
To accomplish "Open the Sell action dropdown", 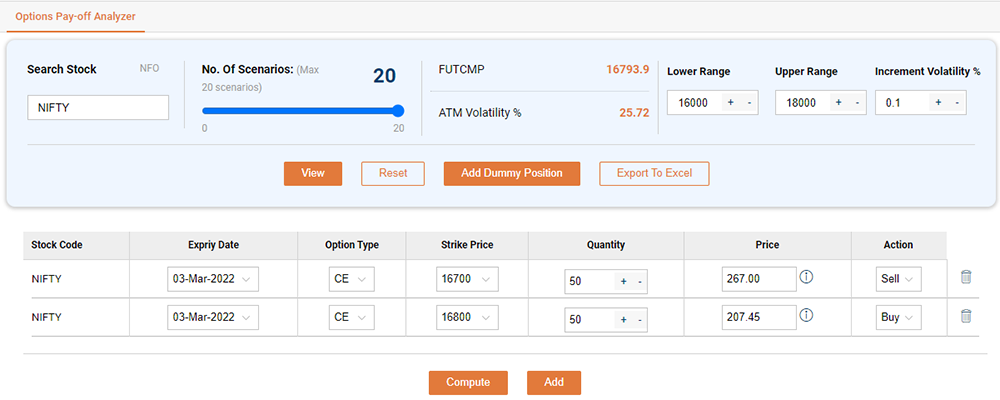I will tap(897, 279).
